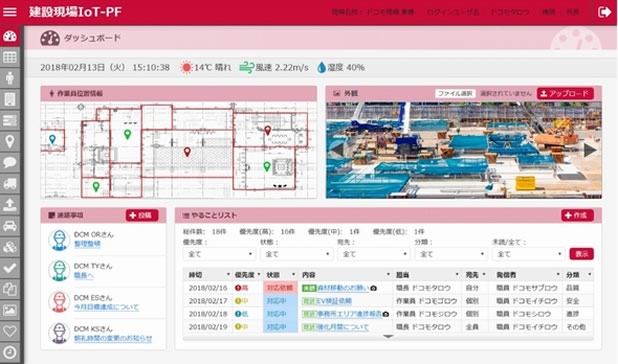Expand the 状態 filter dropdown
Image resolution: width=618 pixels, height=364 pixels.
[296, 254]
